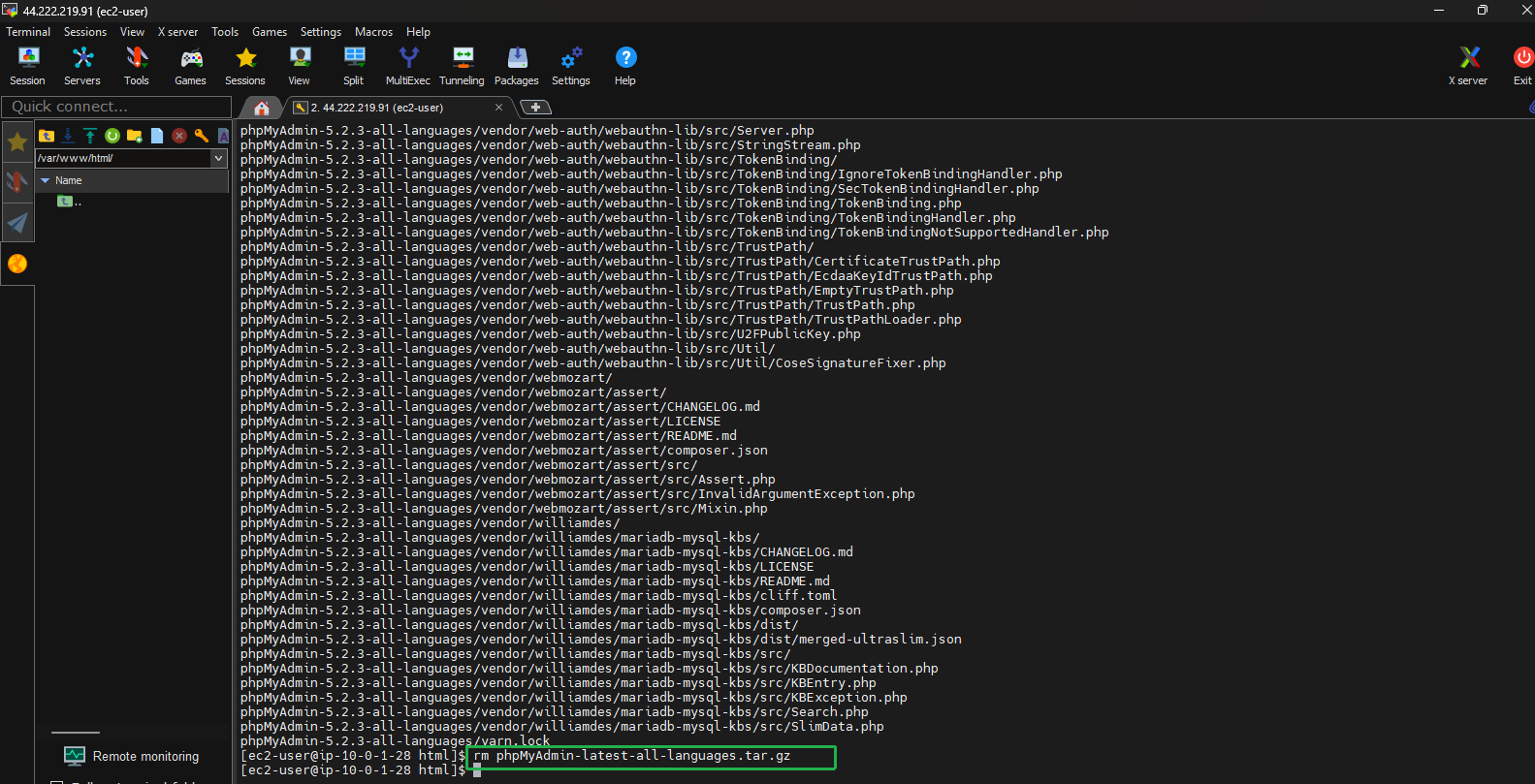Open a new tab with plus button
The image size is (1535, 784).
coord(535,108)
